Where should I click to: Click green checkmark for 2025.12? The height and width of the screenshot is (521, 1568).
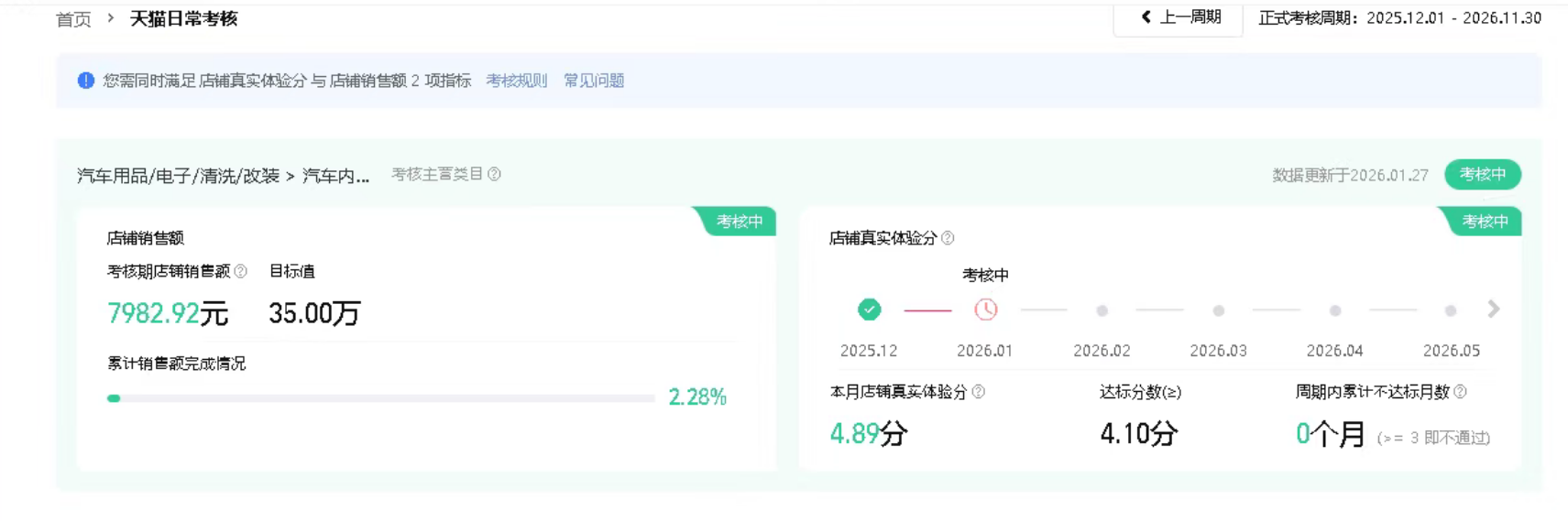point(870,309)
